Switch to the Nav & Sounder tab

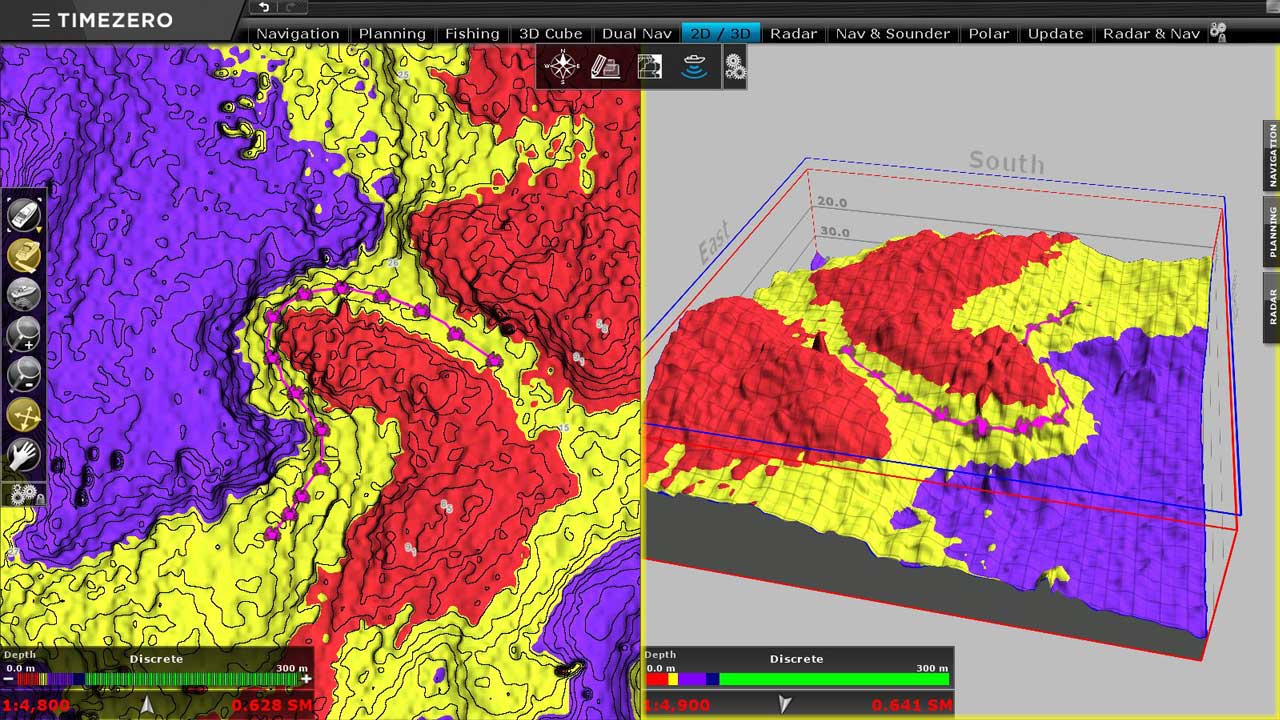892,33
